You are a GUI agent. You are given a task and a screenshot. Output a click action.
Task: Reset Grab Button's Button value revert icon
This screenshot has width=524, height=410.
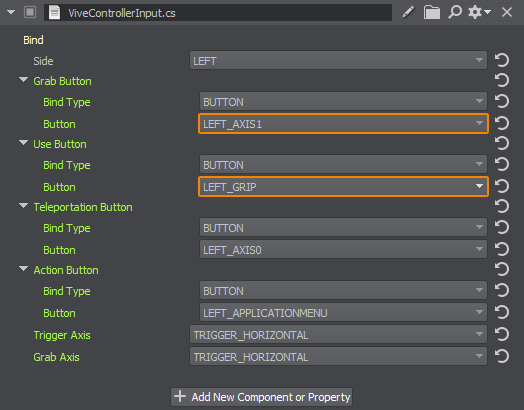(x=502, y=124)
